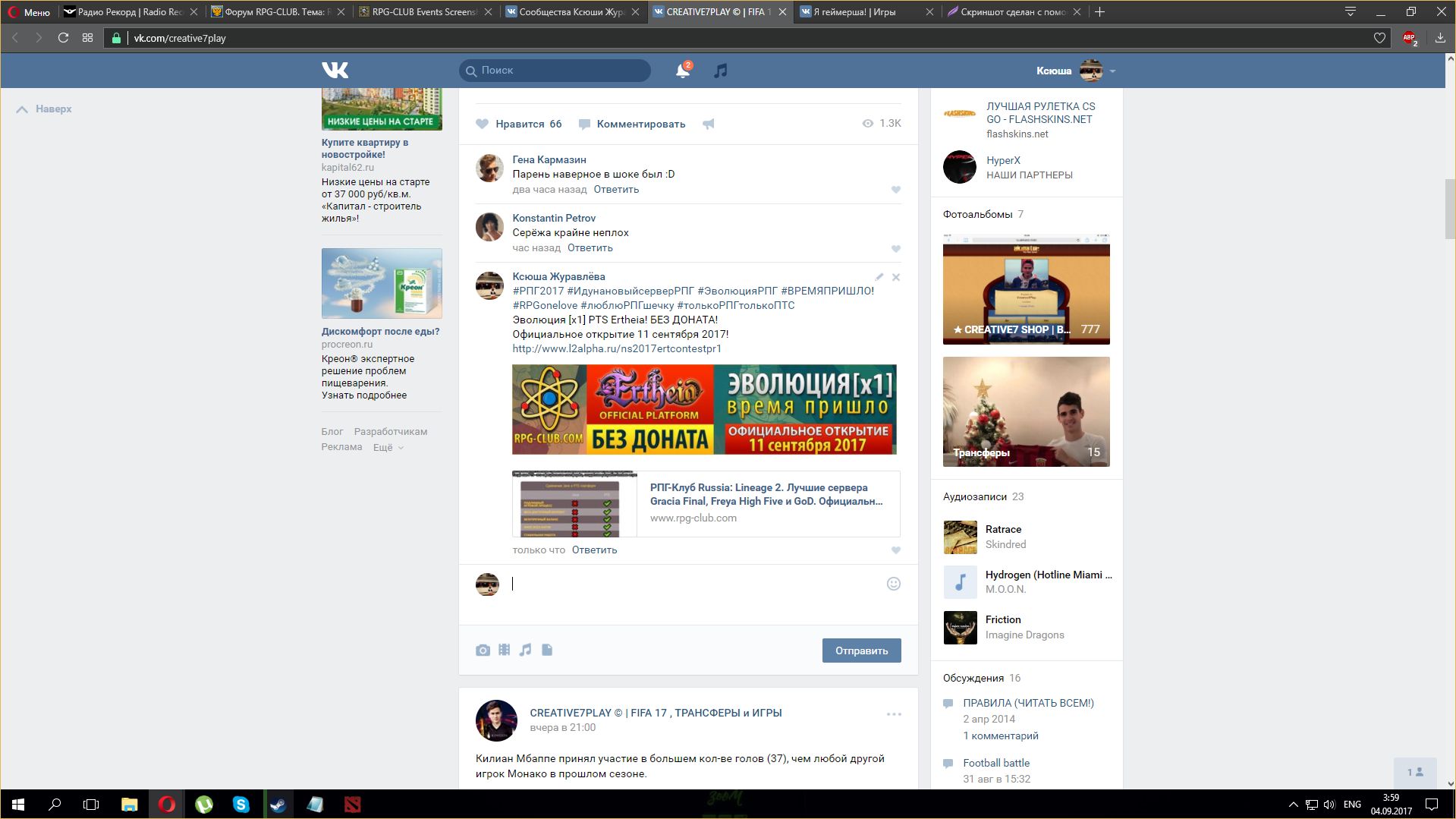
Task: Open the VK logo home link
Action: pyautogui.click(x=335, y=71)
